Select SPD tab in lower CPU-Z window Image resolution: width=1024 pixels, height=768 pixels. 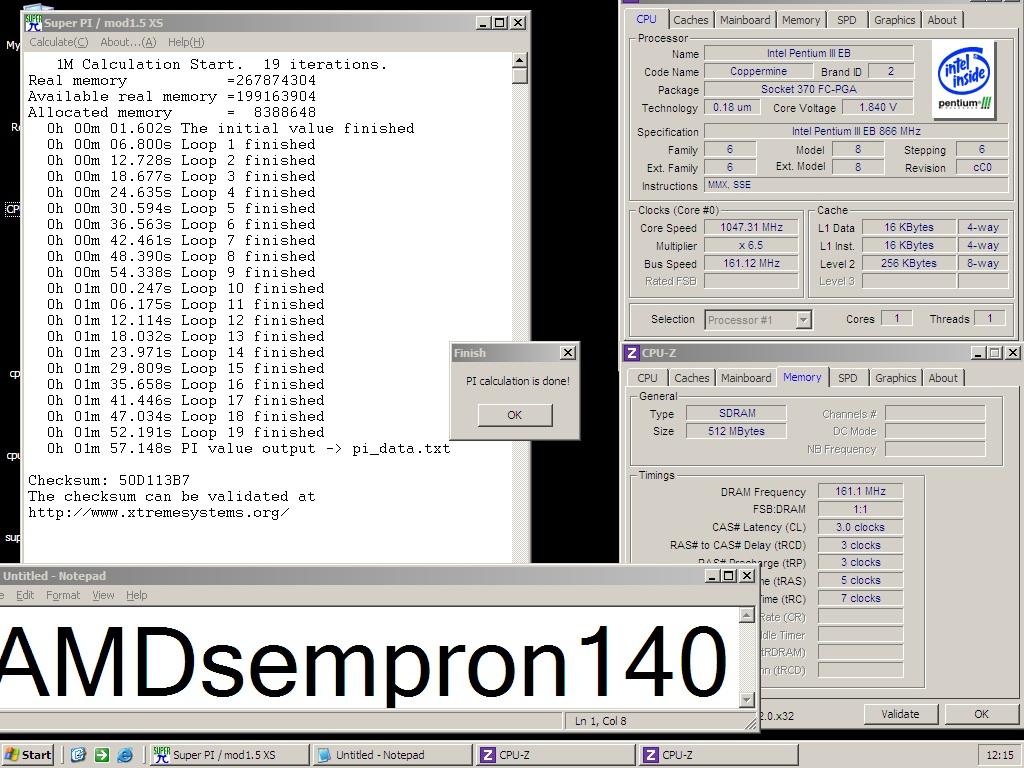click(x=848, y=378)
